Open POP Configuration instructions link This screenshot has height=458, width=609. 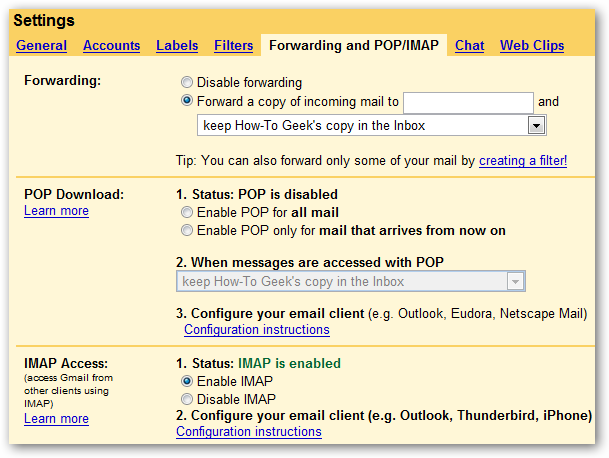pos(257,329)
